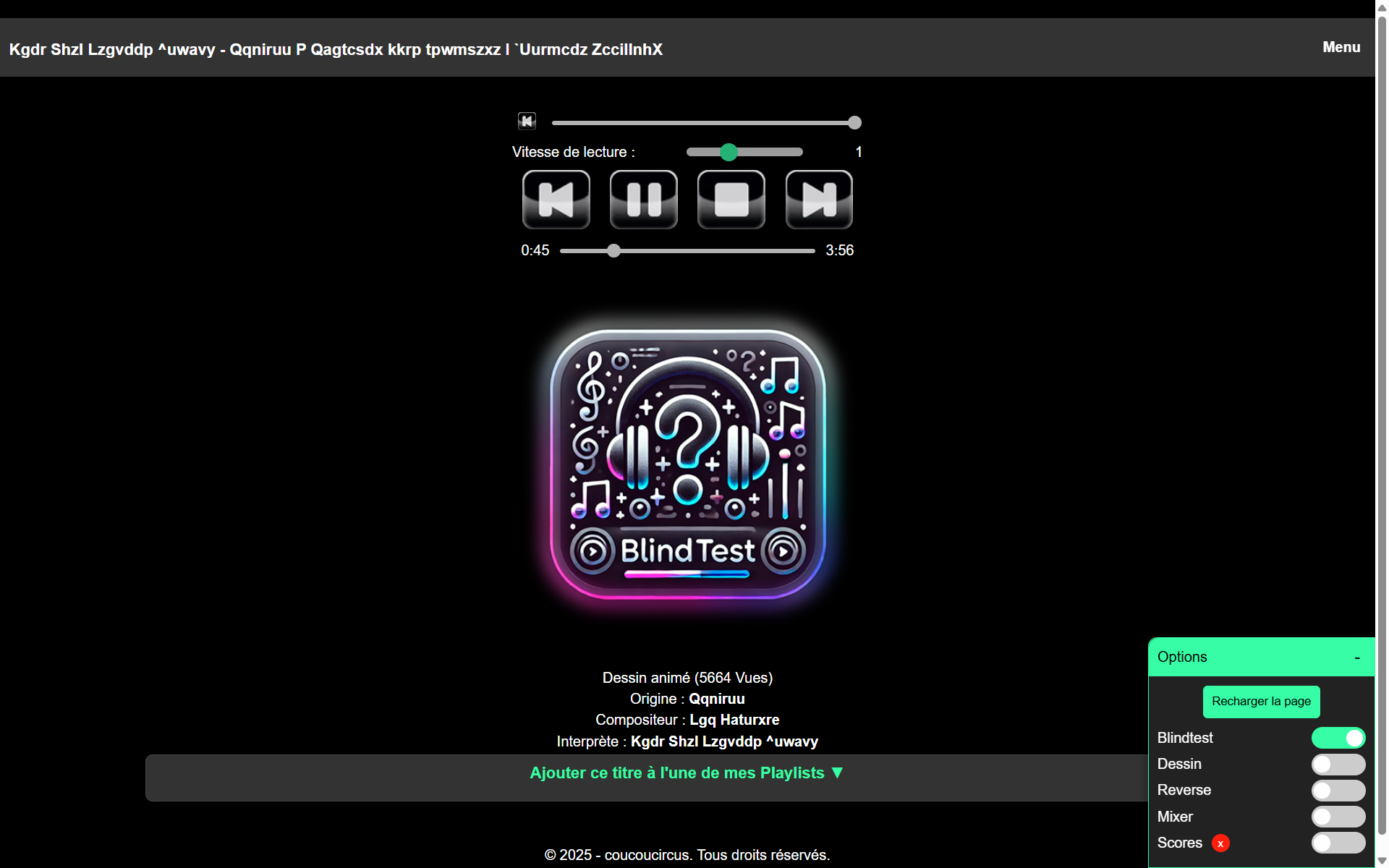Click composer Lgq Haturxre link
1389x868 pixels.
734,720
